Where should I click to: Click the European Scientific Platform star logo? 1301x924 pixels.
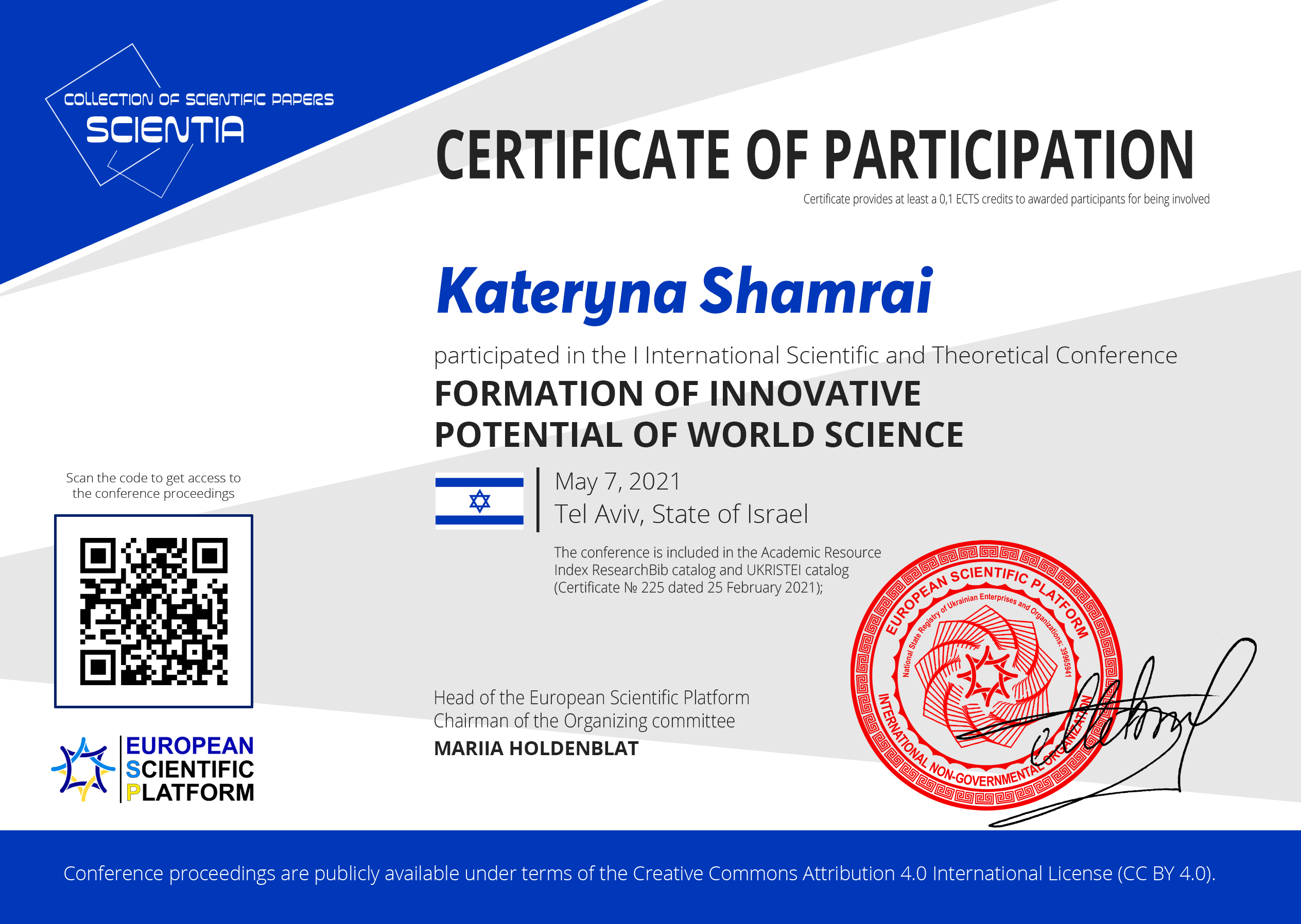(x=83, y=769)
